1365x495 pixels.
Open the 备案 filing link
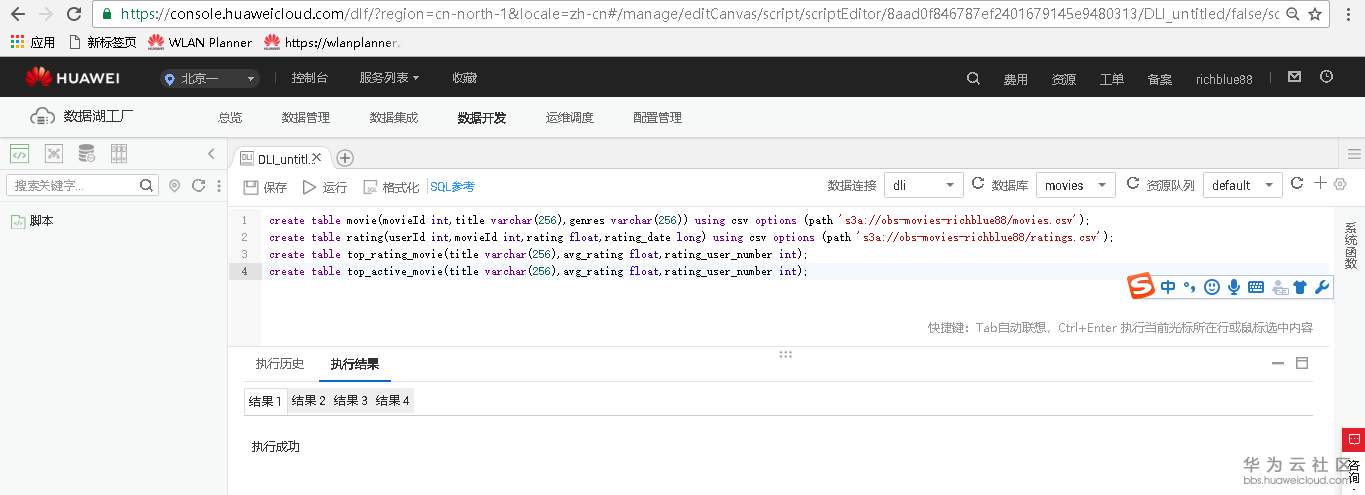point(1160,79)
